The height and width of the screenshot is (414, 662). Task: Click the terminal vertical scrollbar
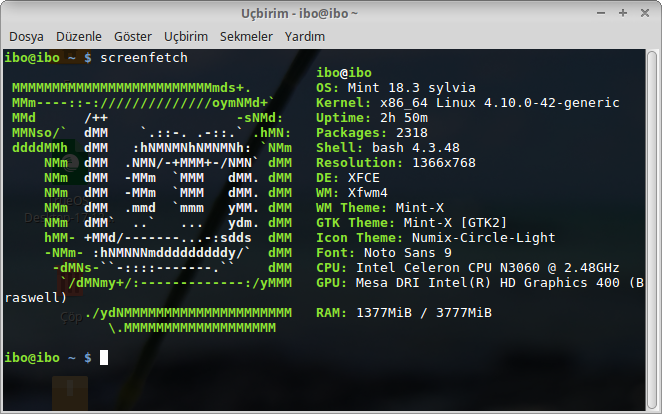[652, 230]
